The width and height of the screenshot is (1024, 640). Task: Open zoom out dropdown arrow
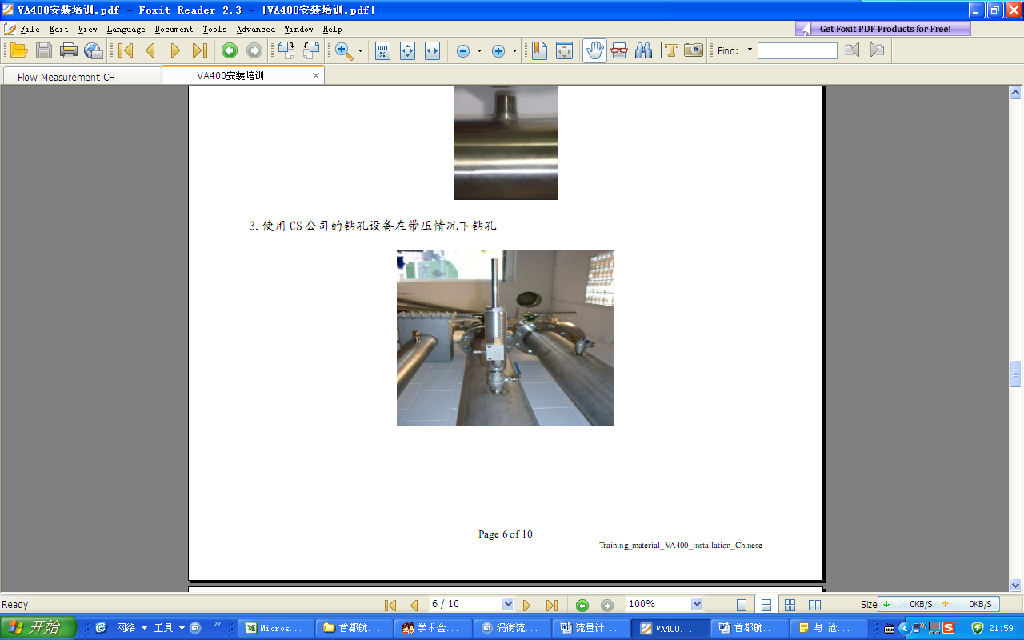coord(479,51)
